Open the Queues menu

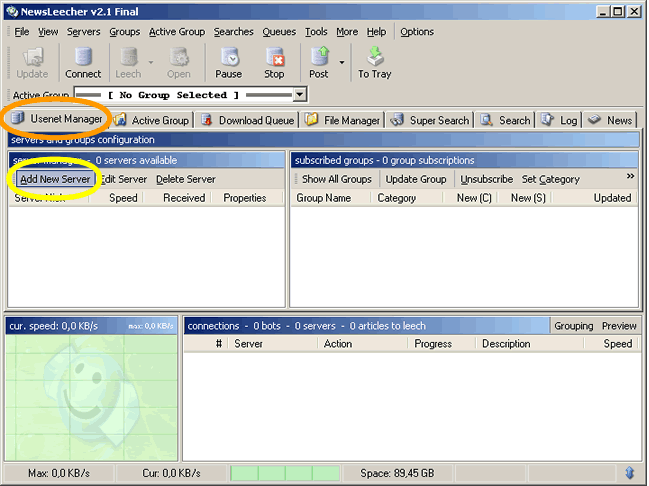tap(279, 31)
